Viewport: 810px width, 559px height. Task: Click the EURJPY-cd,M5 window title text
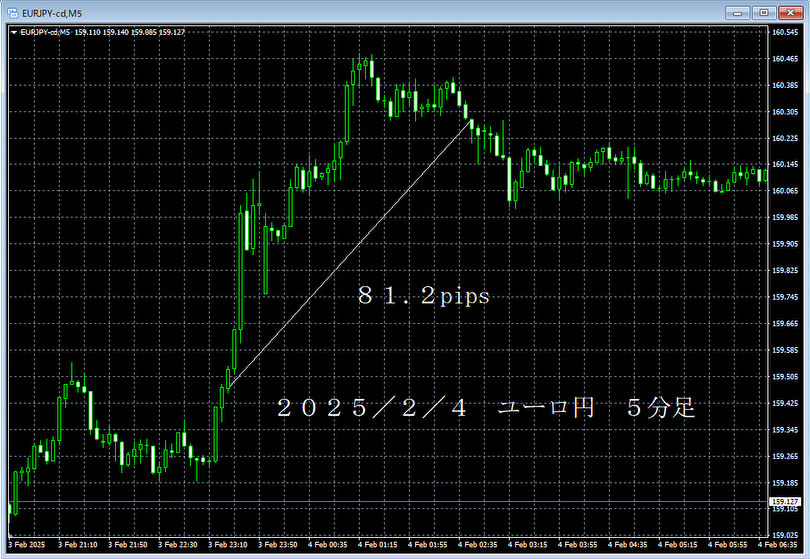[x=52, y=13]
